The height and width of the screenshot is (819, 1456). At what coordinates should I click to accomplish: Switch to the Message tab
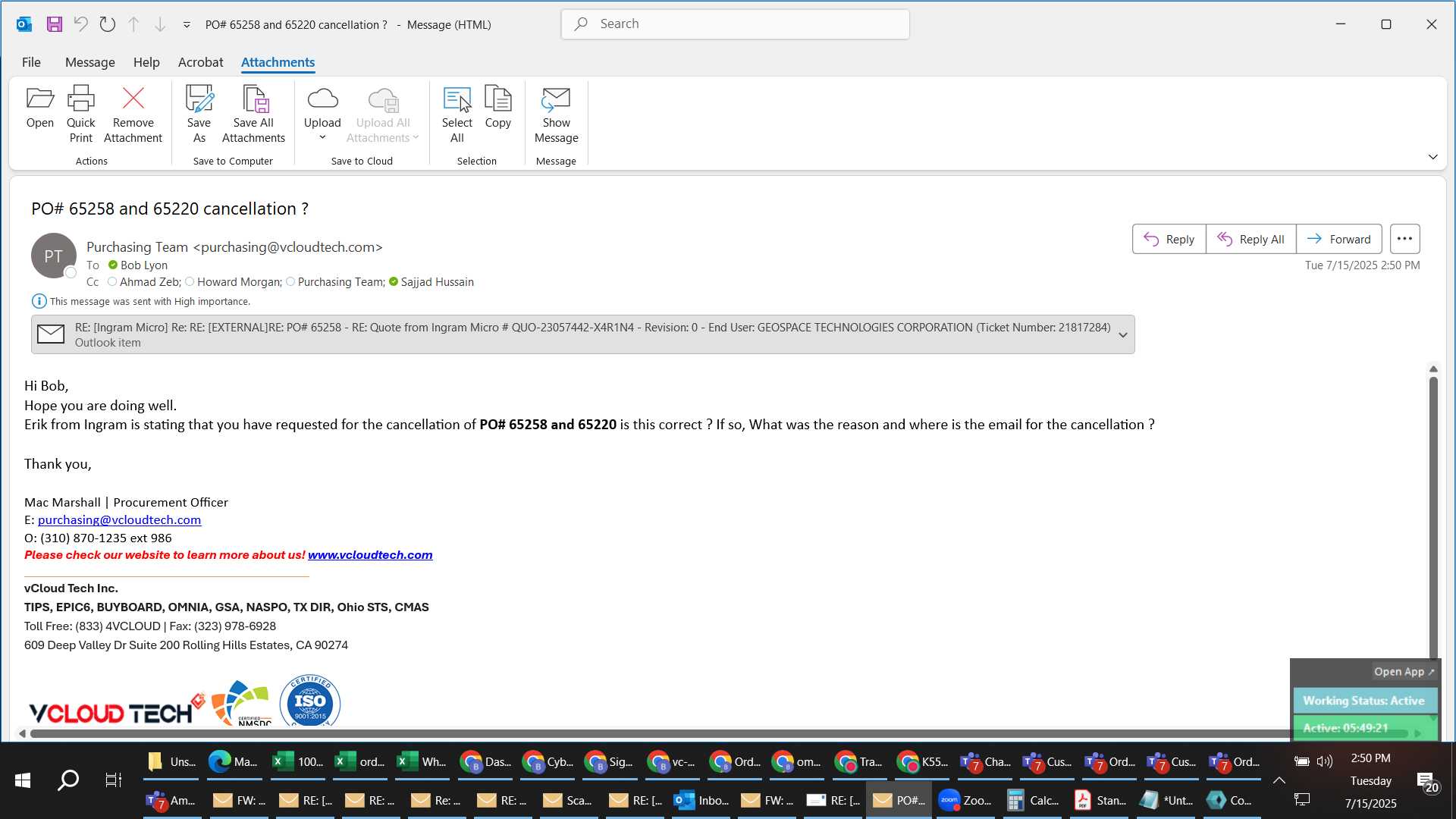(x=89, y=62)
